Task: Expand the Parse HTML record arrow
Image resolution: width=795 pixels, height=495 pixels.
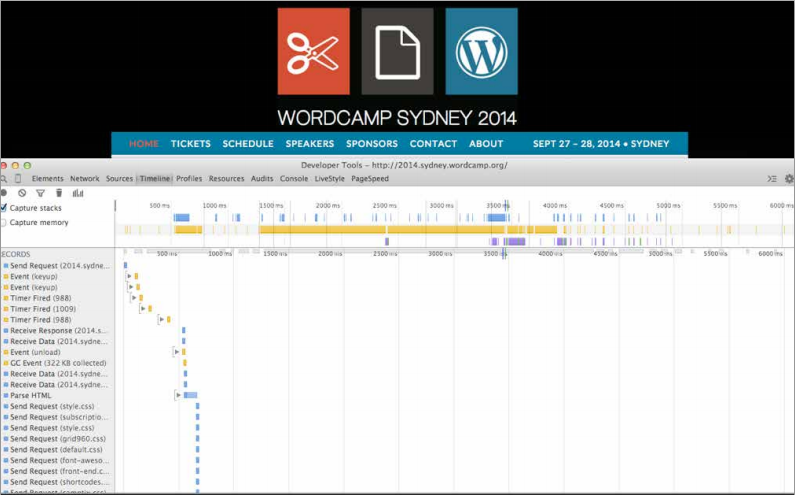Action: 178,395
